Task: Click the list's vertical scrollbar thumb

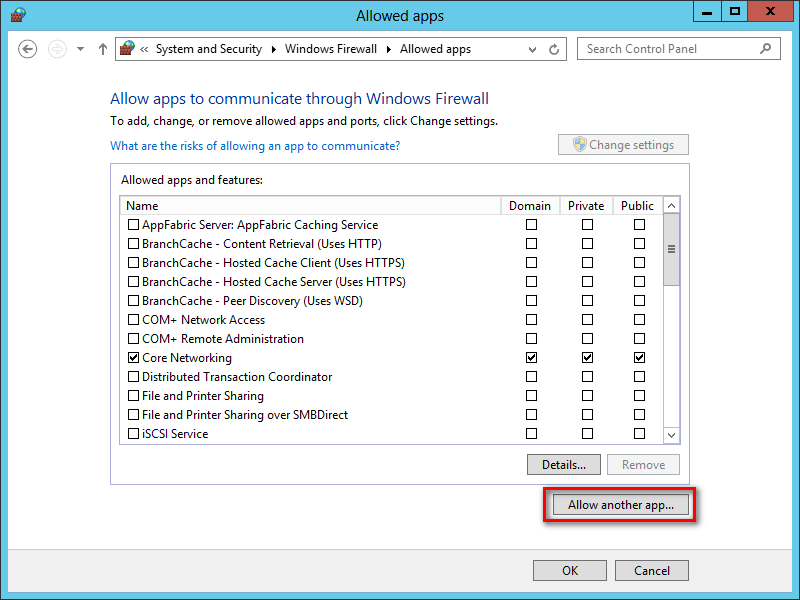Action: (x=671, y=250)
